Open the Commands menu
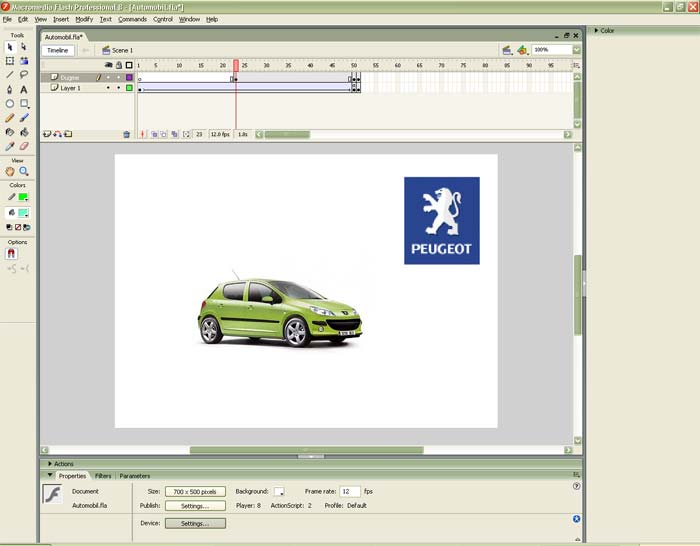 [133, 19]
